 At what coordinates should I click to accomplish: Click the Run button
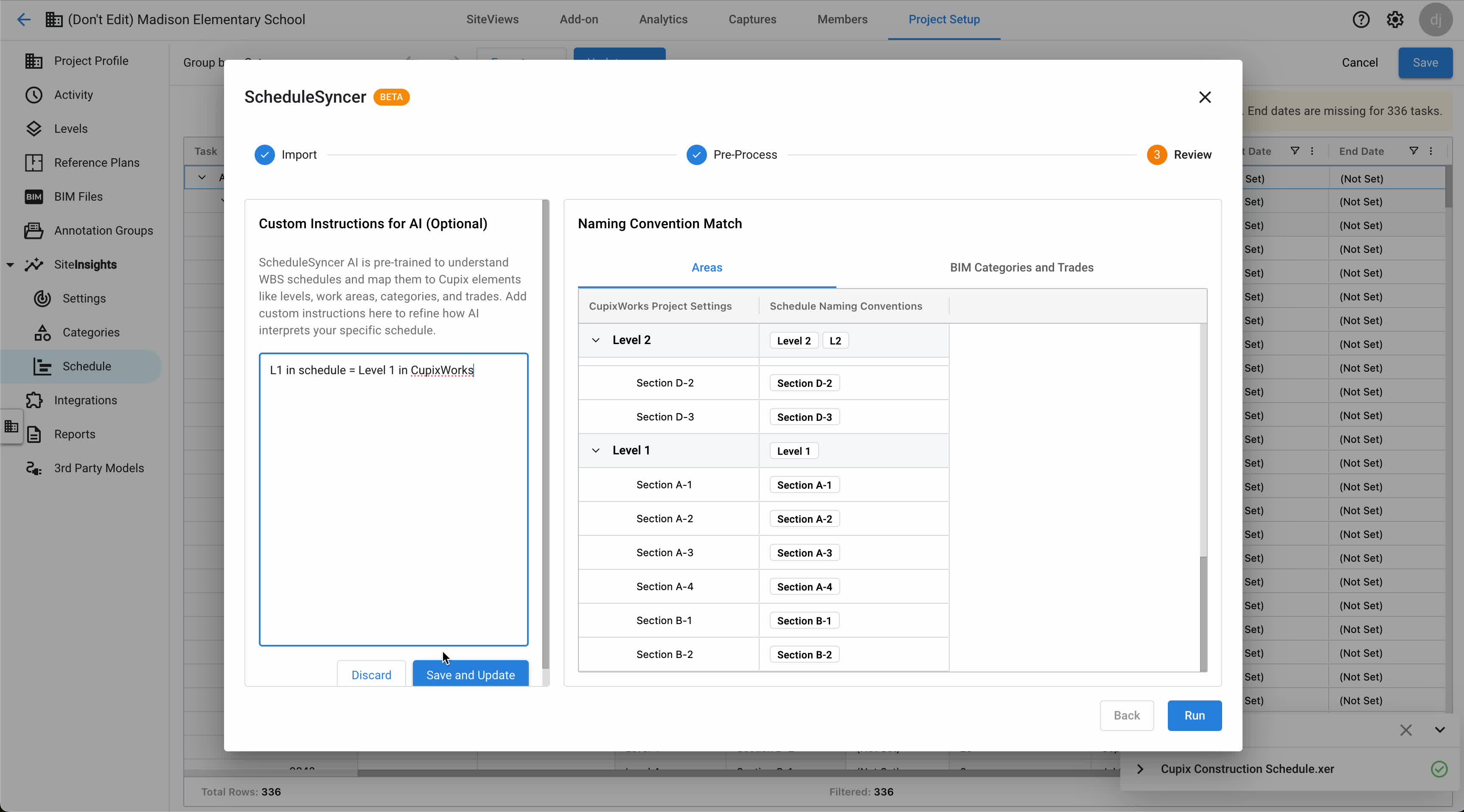[x=1195, y=715]
